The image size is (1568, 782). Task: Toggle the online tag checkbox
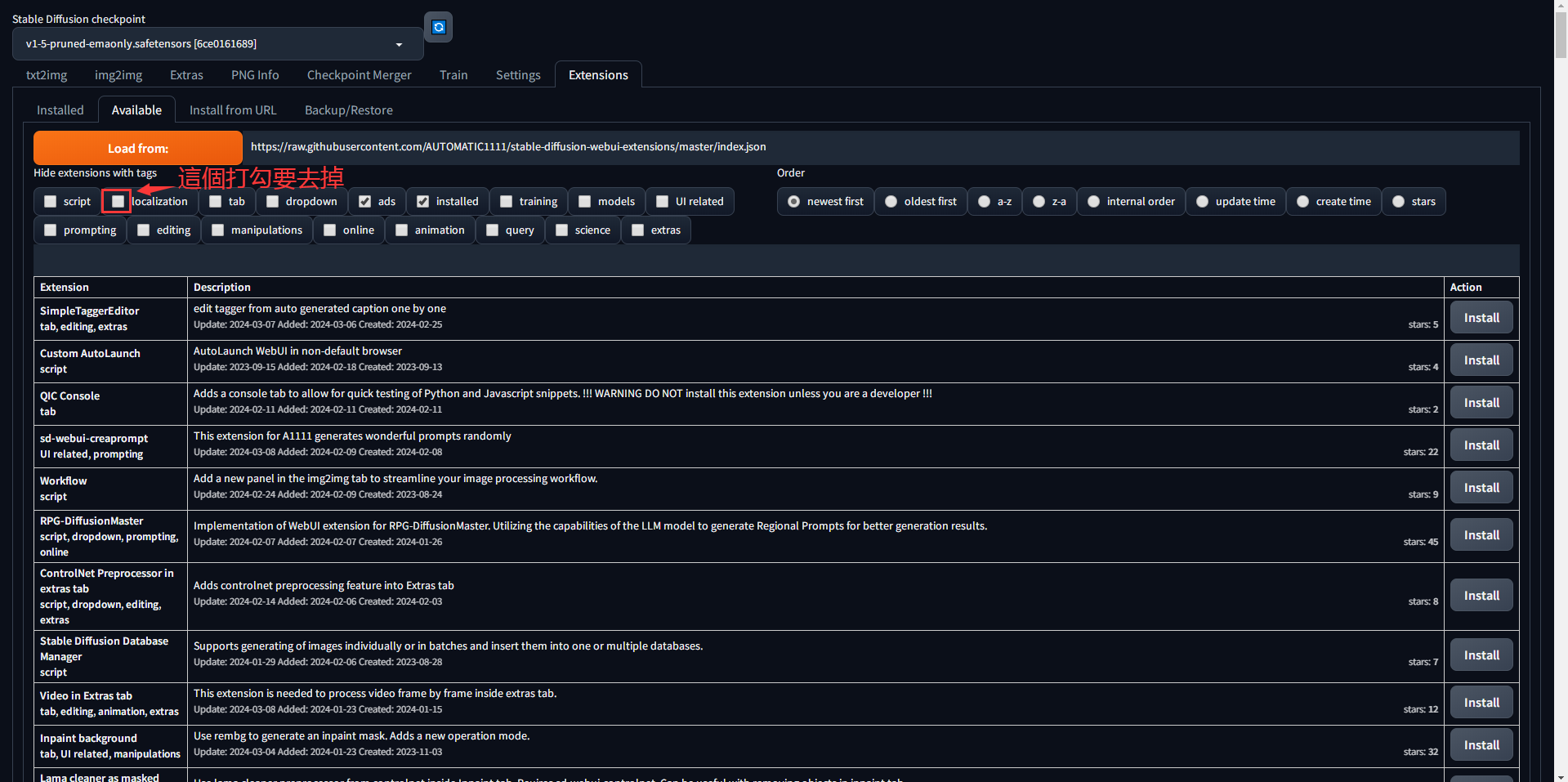coord(330,230)
